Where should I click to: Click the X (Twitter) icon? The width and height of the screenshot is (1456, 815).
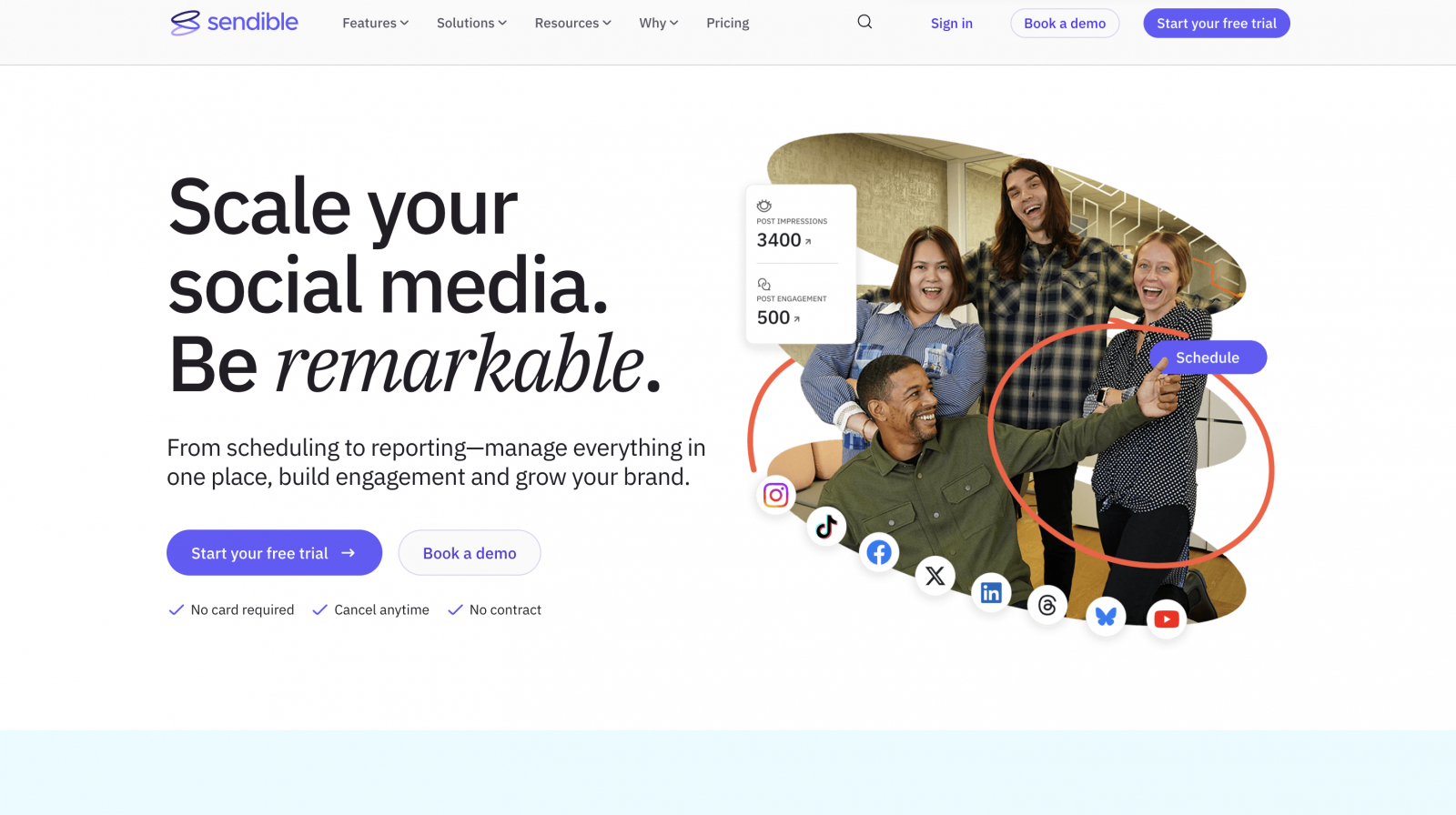[935, 576]
